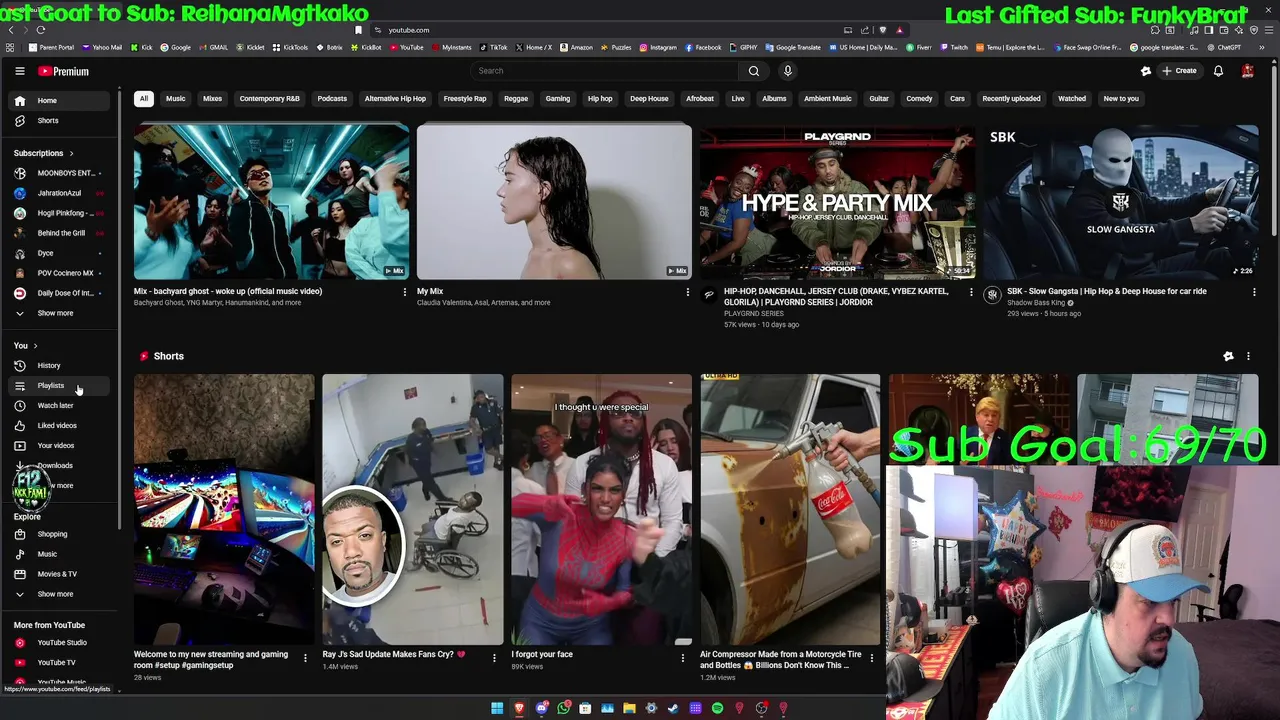Open Watch later list
Screen dimensions: 1280x720
point(60,405)
